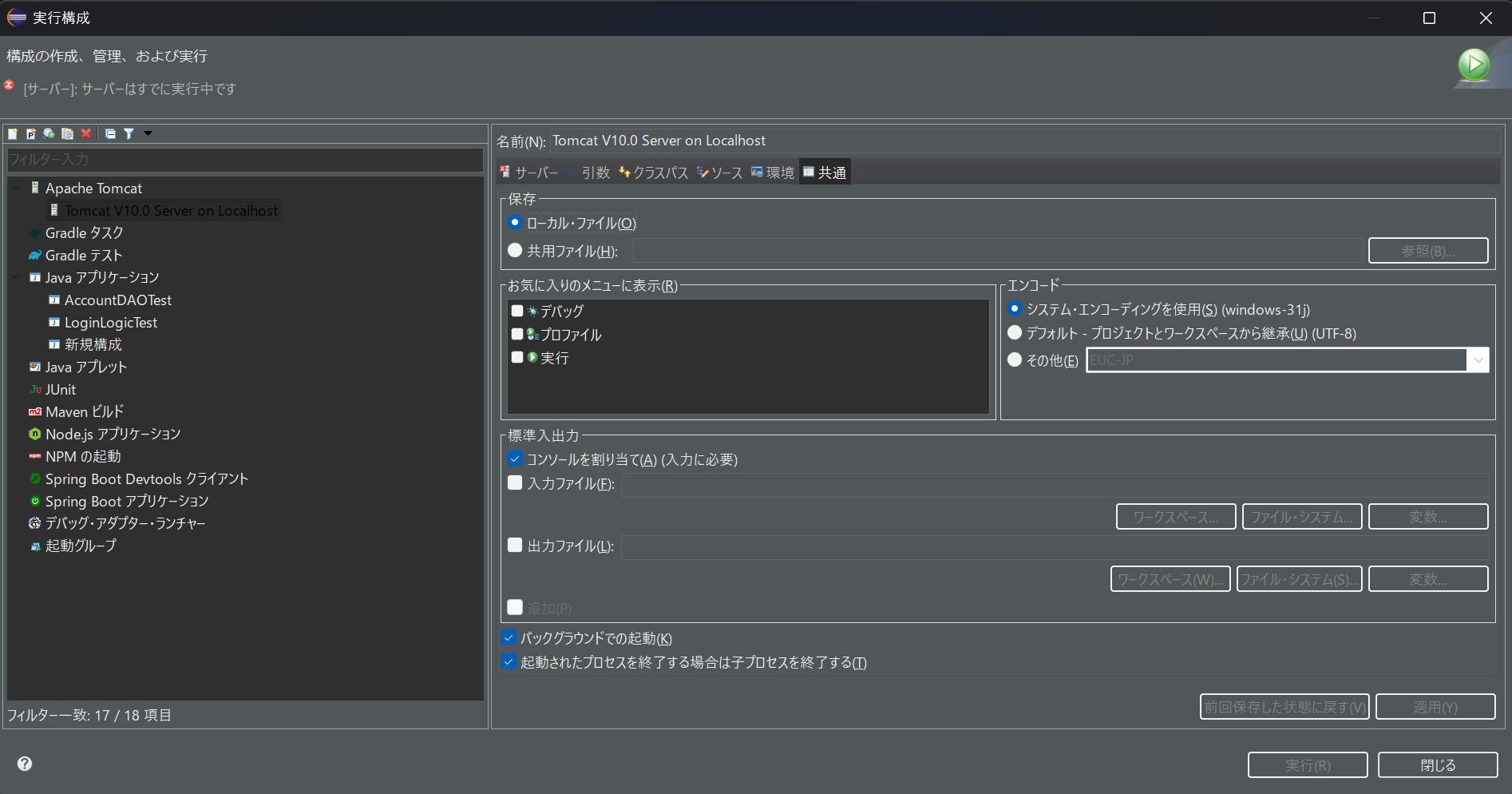Click the 出力ファイル path field
Screen dimensions: 1512x794
(x=1055, y=546)
